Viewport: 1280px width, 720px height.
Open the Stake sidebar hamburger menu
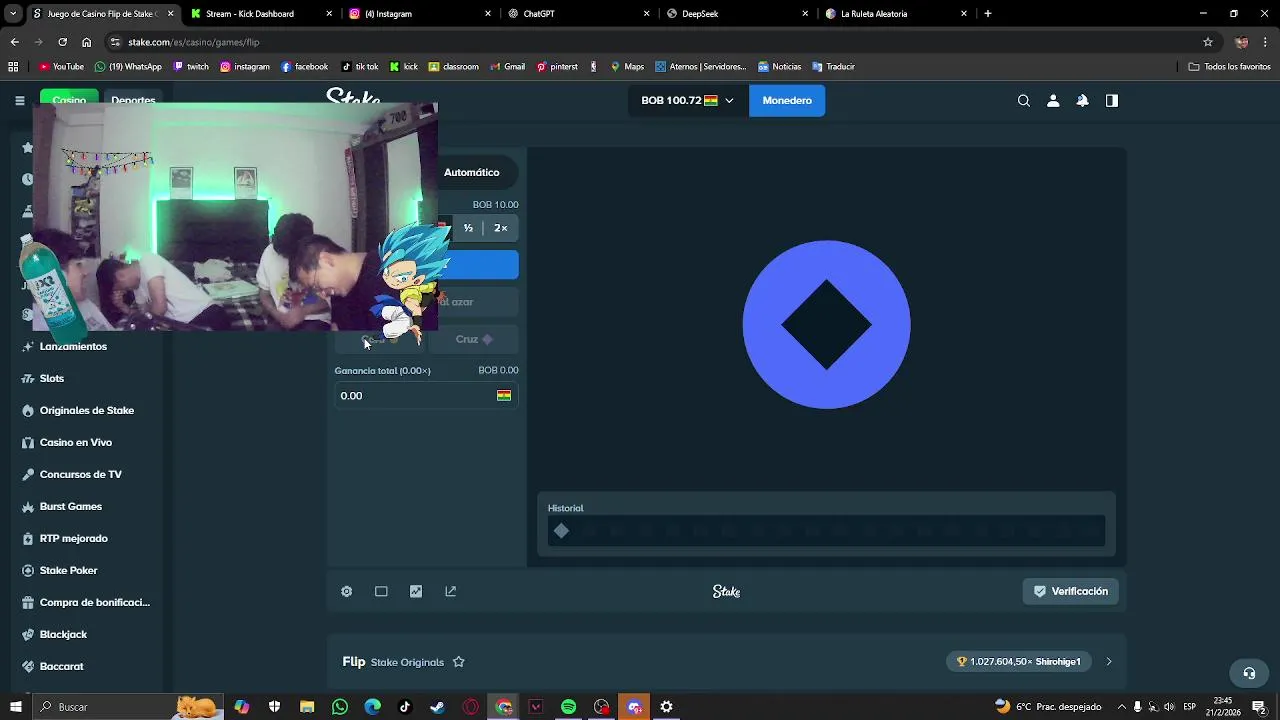(19, 100)
